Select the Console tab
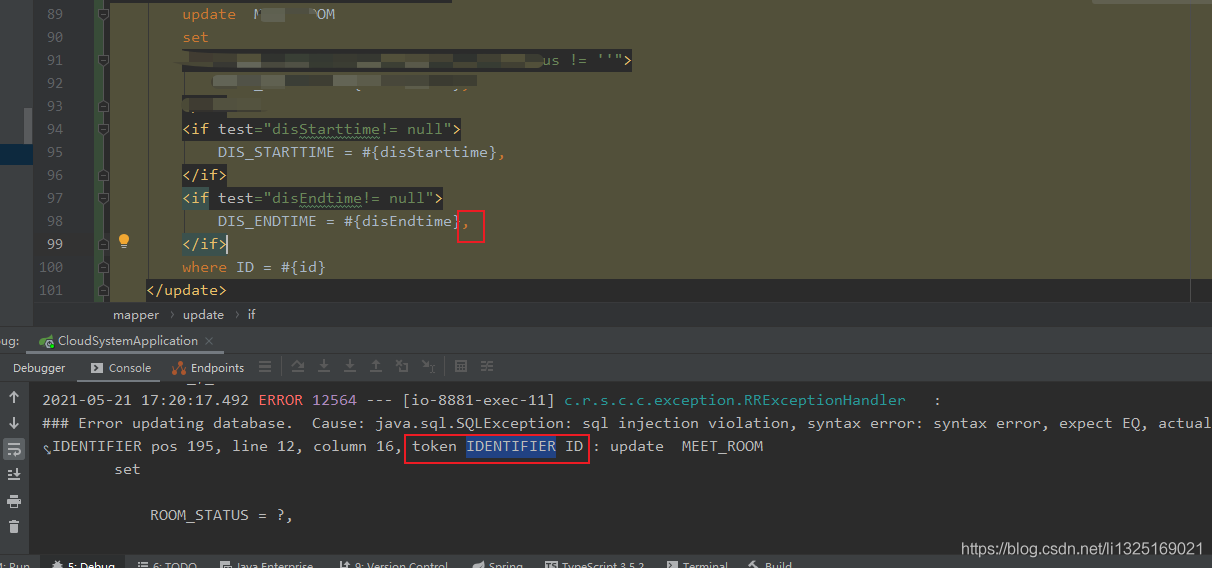Image resolution: width=1212 pixels, height=568 pixels. click(x=121, y=368)
